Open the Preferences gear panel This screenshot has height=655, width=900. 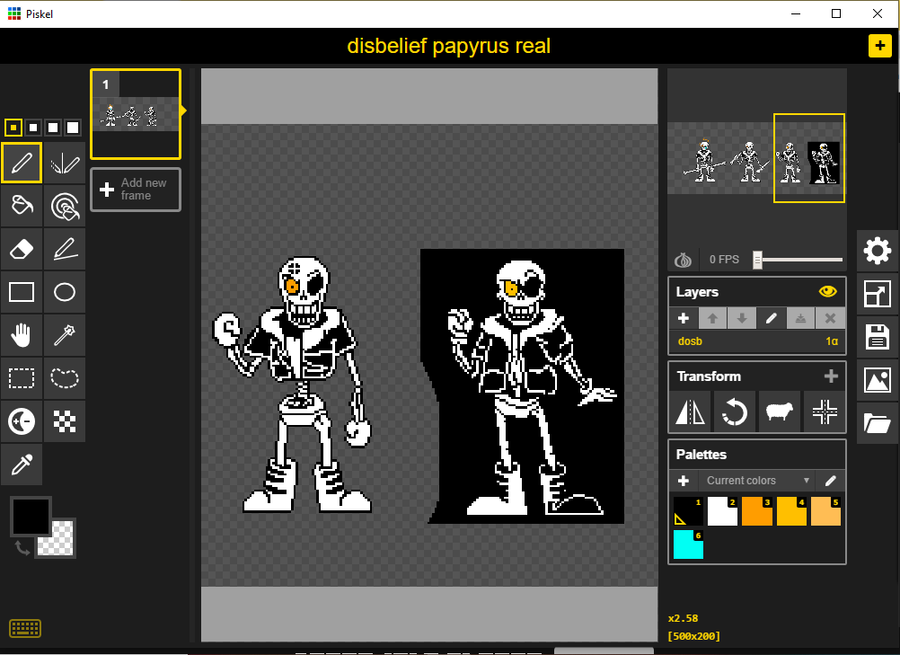[877, 251]
